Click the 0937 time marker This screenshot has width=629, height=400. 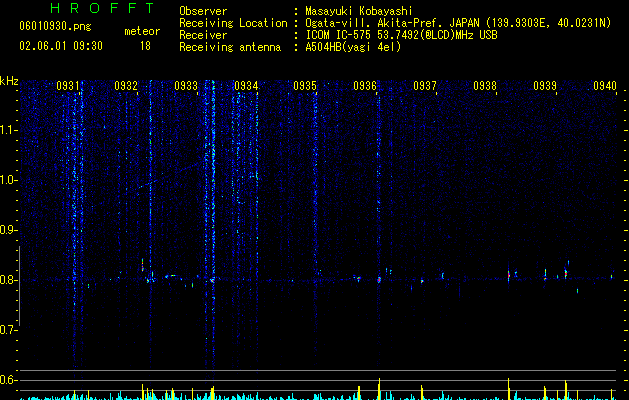[425, 86]
